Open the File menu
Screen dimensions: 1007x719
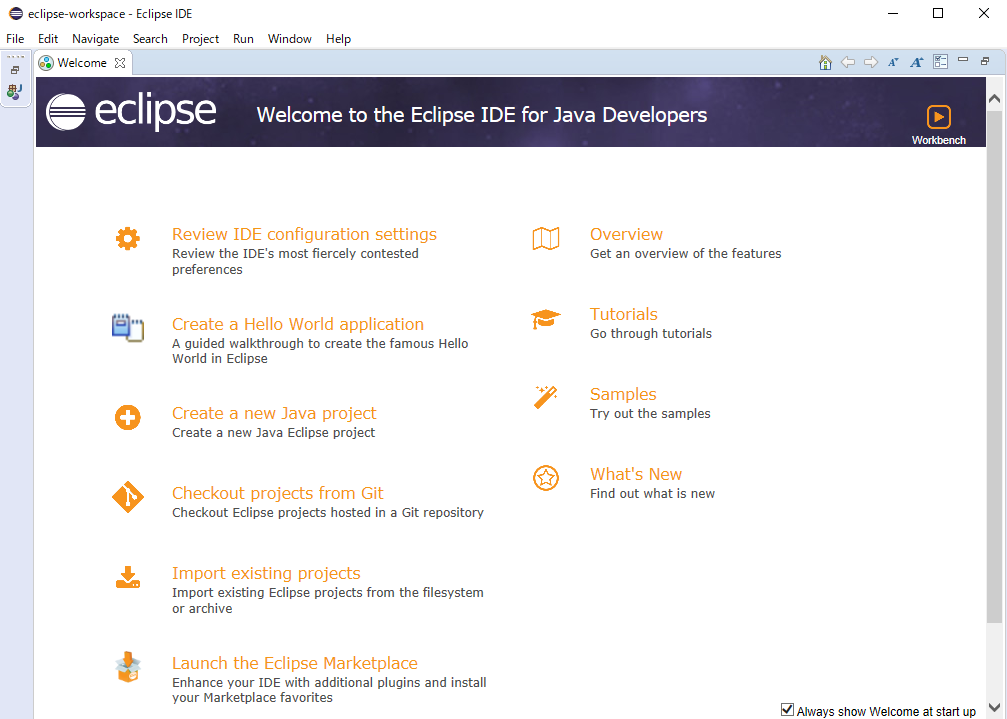[x=15, y=39]
